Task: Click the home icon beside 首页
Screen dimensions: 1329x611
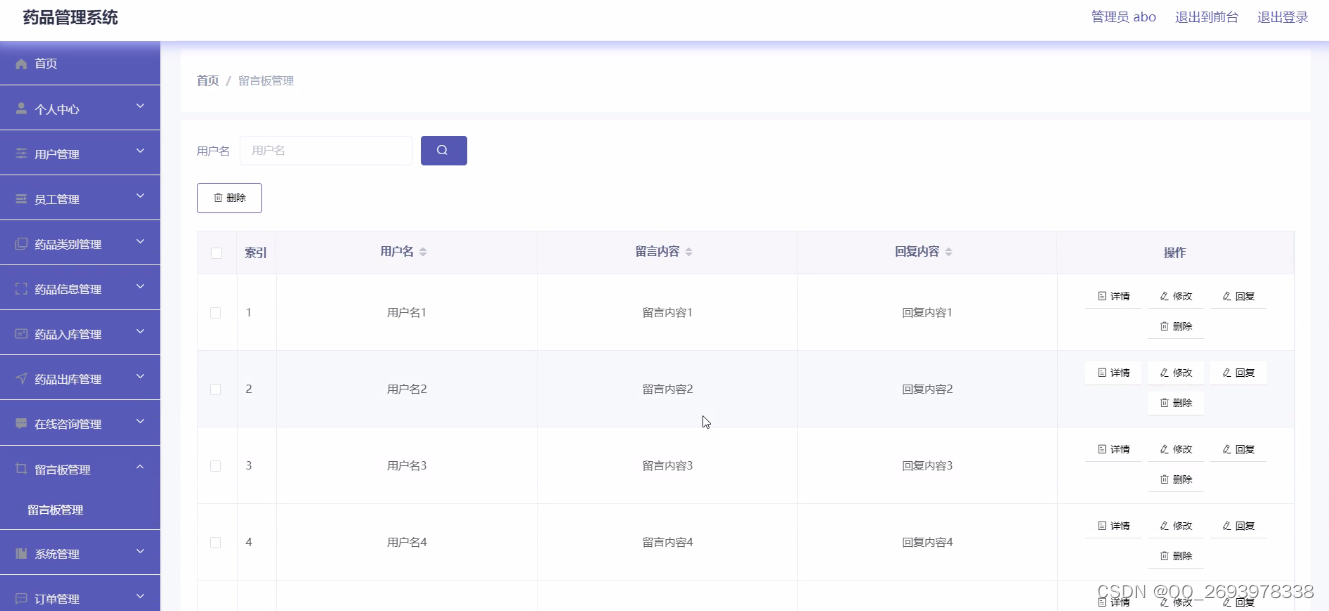Action: tap(20, 62)
